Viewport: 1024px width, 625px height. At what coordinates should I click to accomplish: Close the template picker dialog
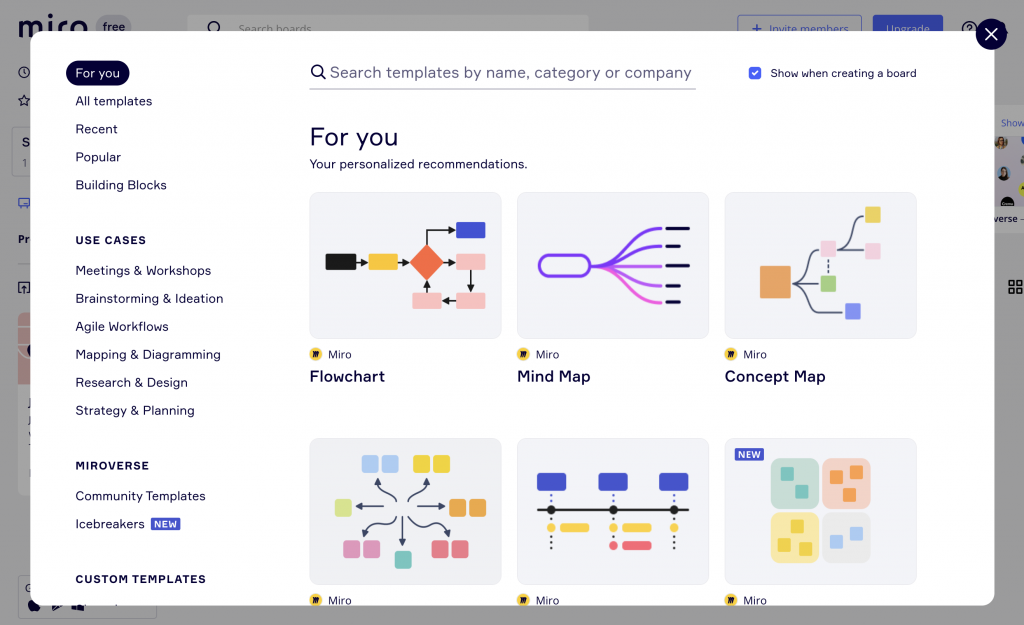pyautogui.click(x=991, y=34)
